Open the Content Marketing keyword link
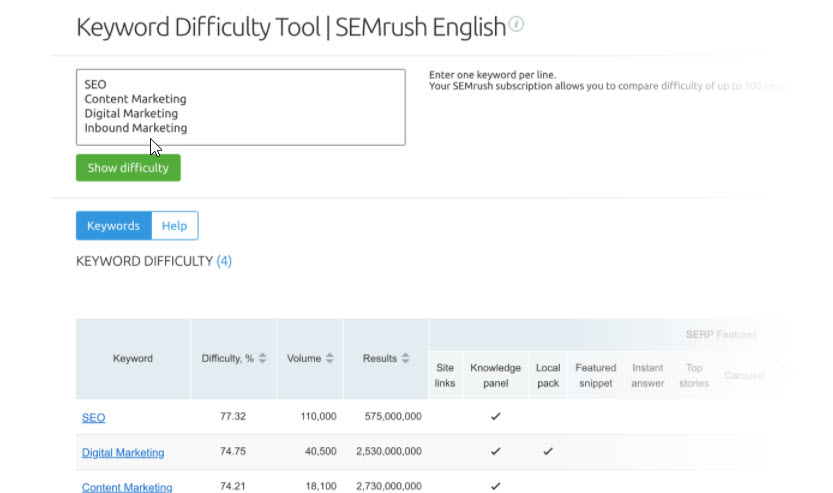The width and height of the screenshot is (833, 493). click(127, 487)
